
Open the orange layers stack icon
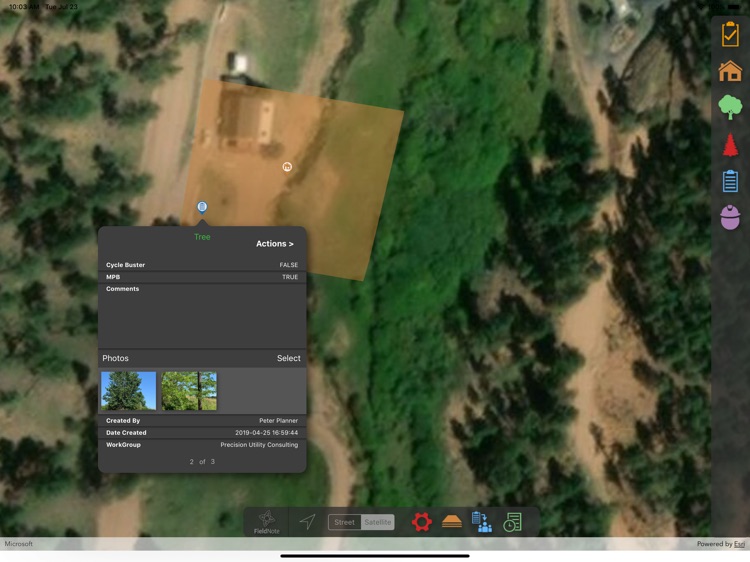pos(452,521)
